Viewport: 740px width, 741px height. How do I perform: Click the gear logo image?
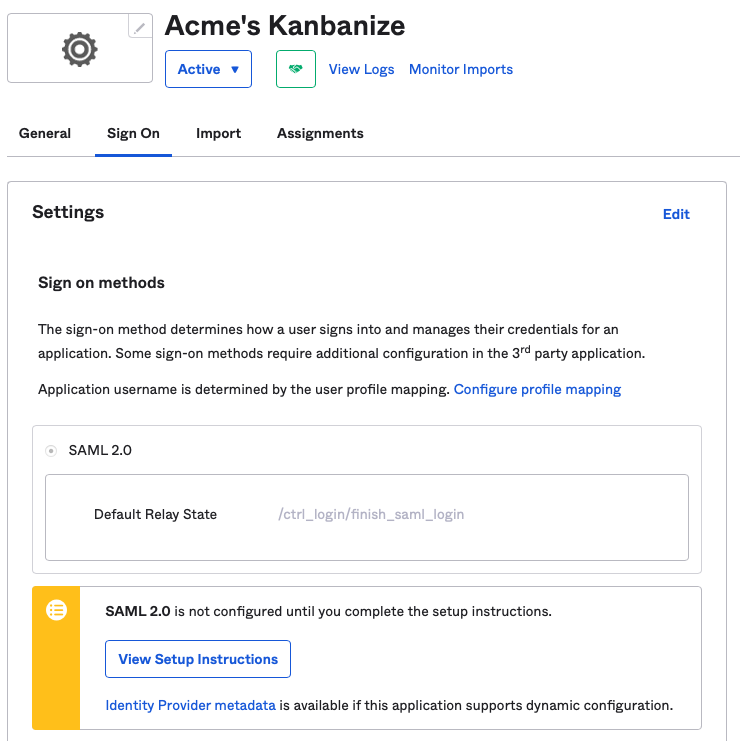click(x=79, y=49)
